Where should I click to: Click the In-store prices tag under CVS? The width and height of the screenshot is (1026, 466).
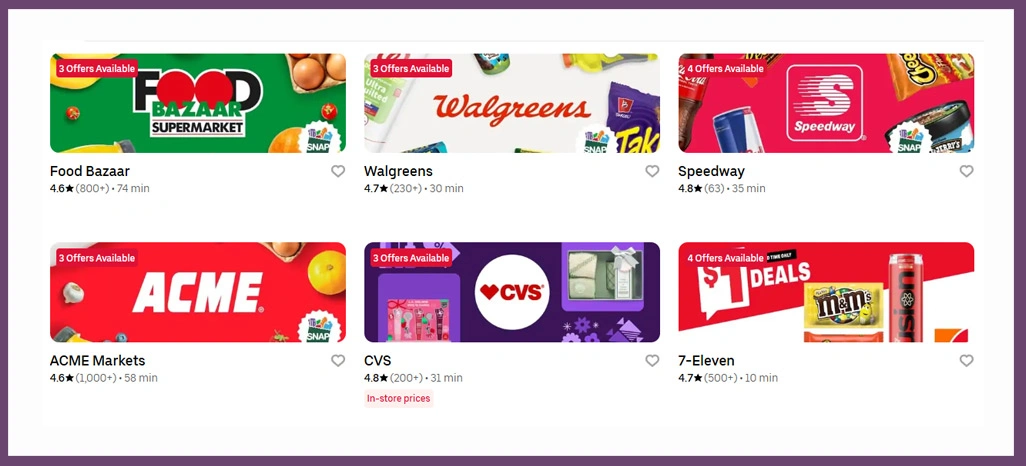pyautogui.click(x=398, y=399)
